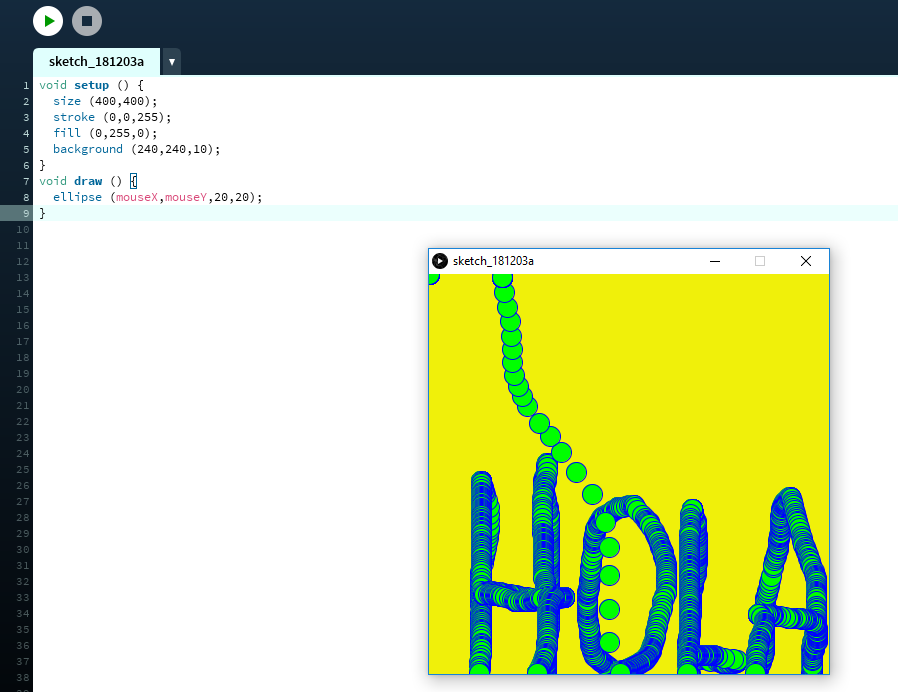Click the 'mouseY' variable in code
Viewport: 898px width, 692px height.
tap(186, 197)
